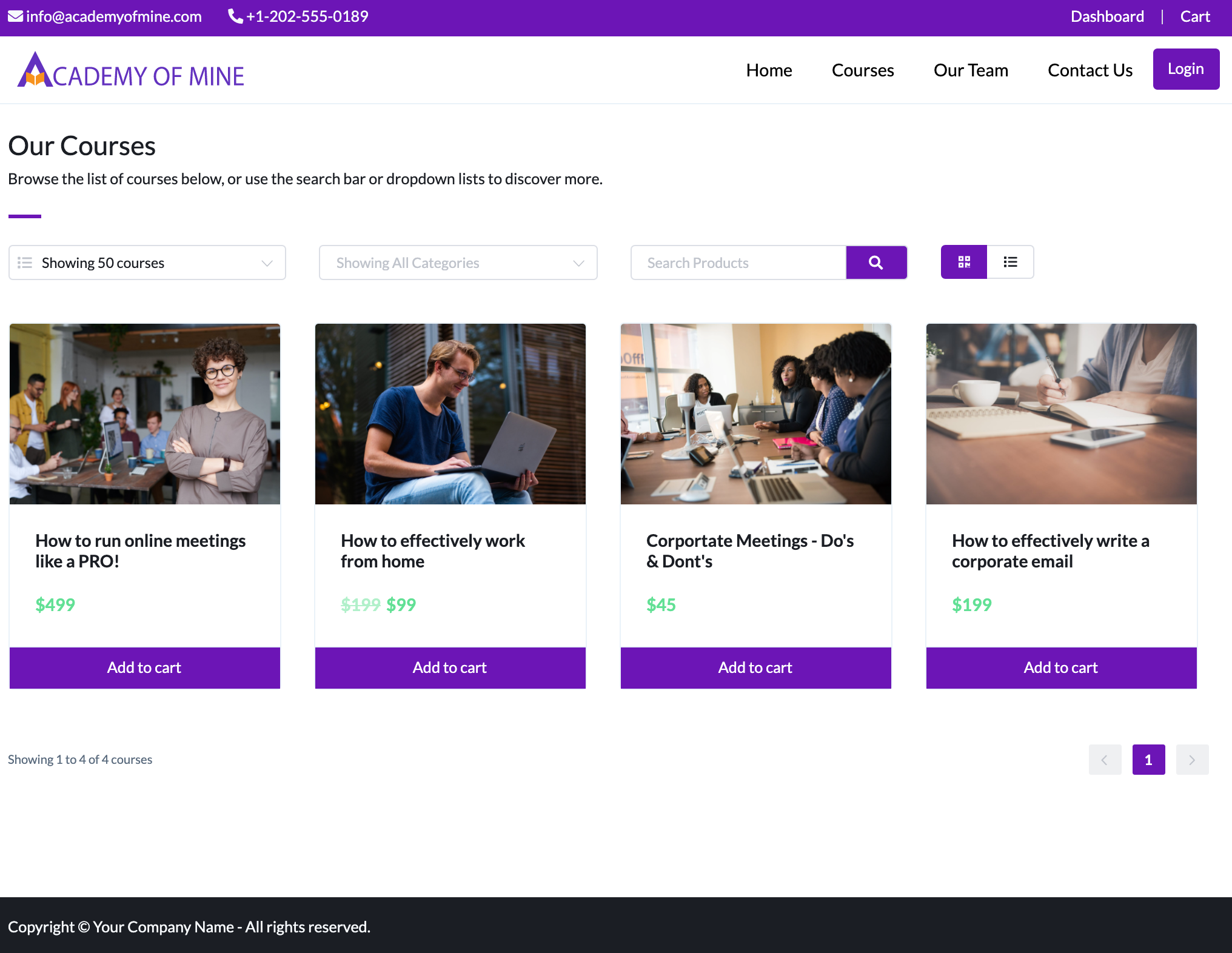Image resolution: width=1232 pixels, height=953 pixels.
Task: Click inside Search Products field
Action: tap(738, 262)
